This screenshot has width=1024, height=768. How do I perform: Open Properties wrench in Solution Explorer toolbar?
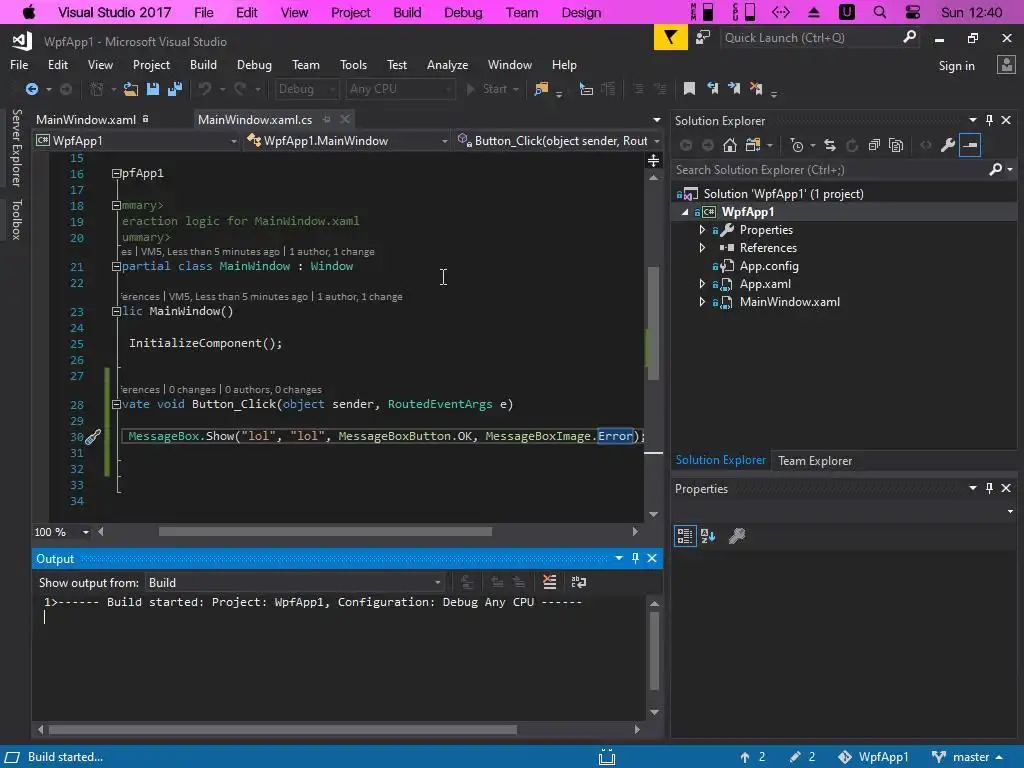click(948, 145)
